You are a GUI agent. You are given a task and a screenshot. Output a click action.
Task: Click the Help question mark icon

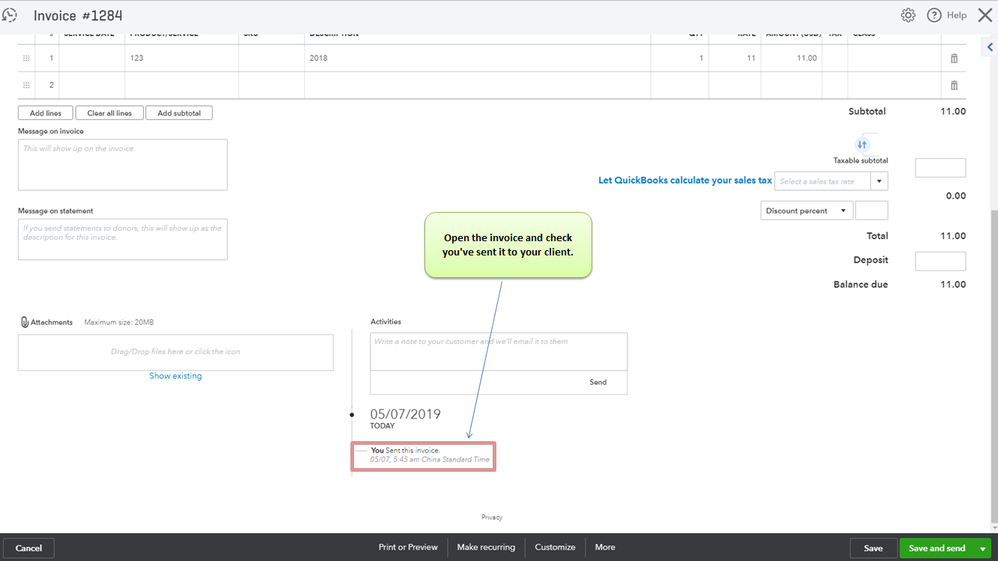click(x=934, y=15)
